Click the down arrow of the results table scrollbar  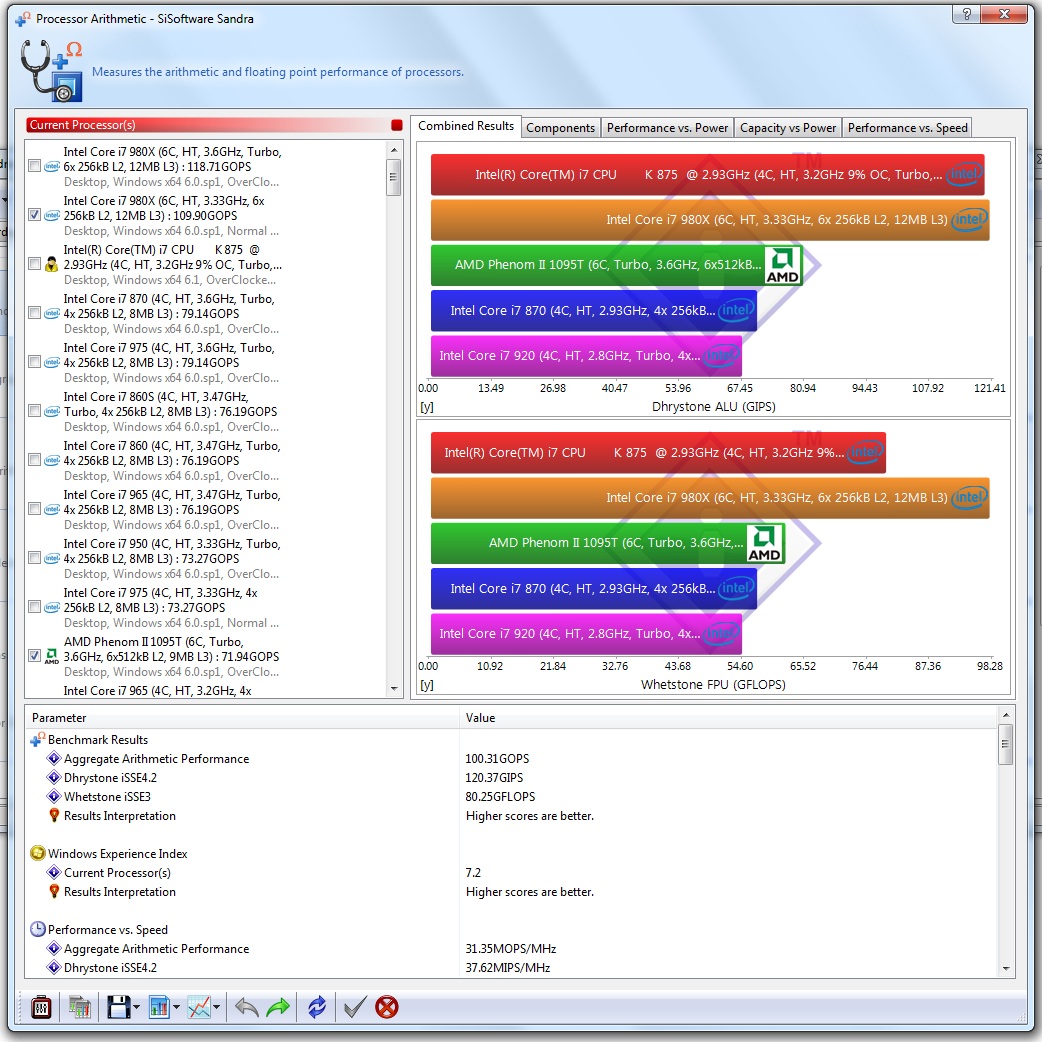coord(1005,968)
